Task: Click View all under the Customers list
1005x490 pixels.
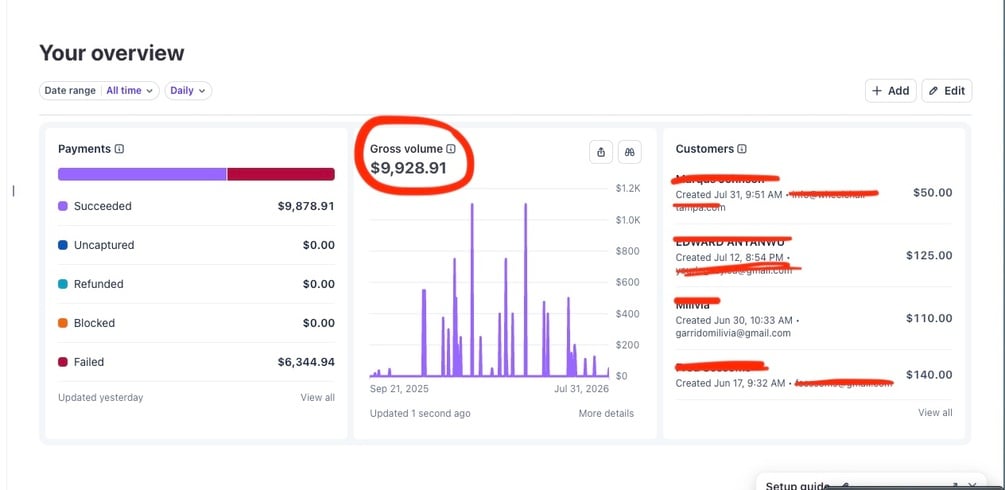Action: pyautogui.click(x=935, y=412)
